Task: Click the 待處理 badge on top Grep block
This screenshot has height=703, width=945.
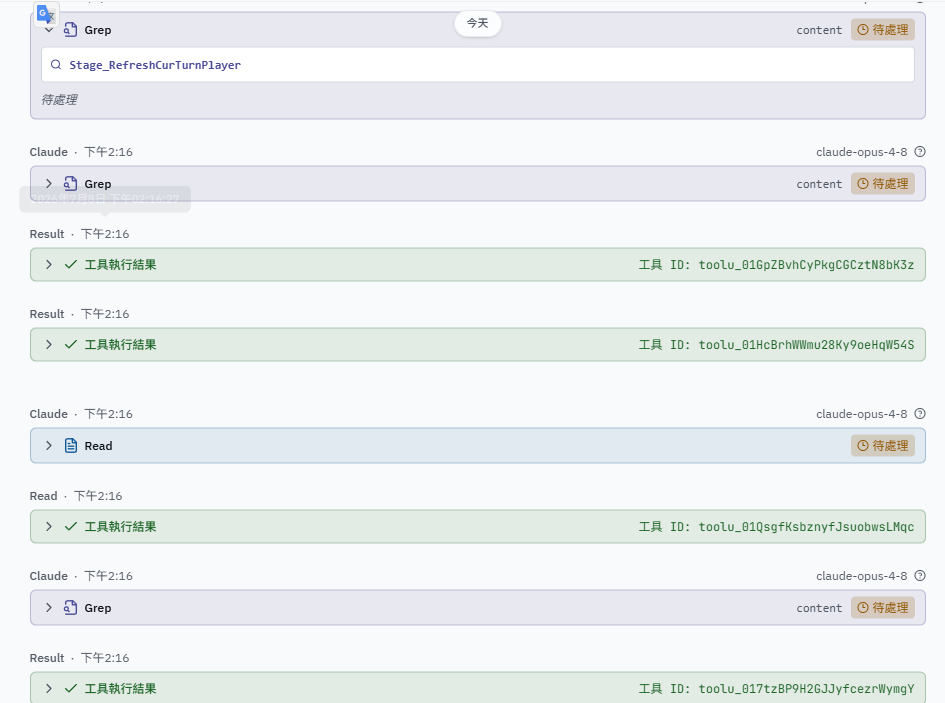Action: click(882, 30)
